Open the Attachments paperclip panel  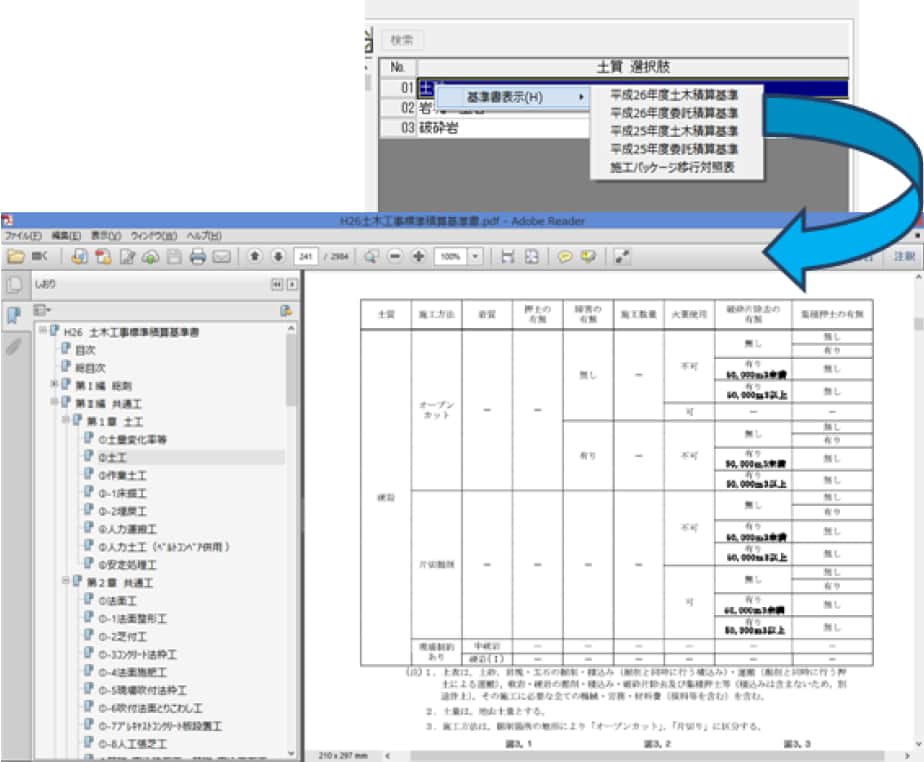click(14, 347)
